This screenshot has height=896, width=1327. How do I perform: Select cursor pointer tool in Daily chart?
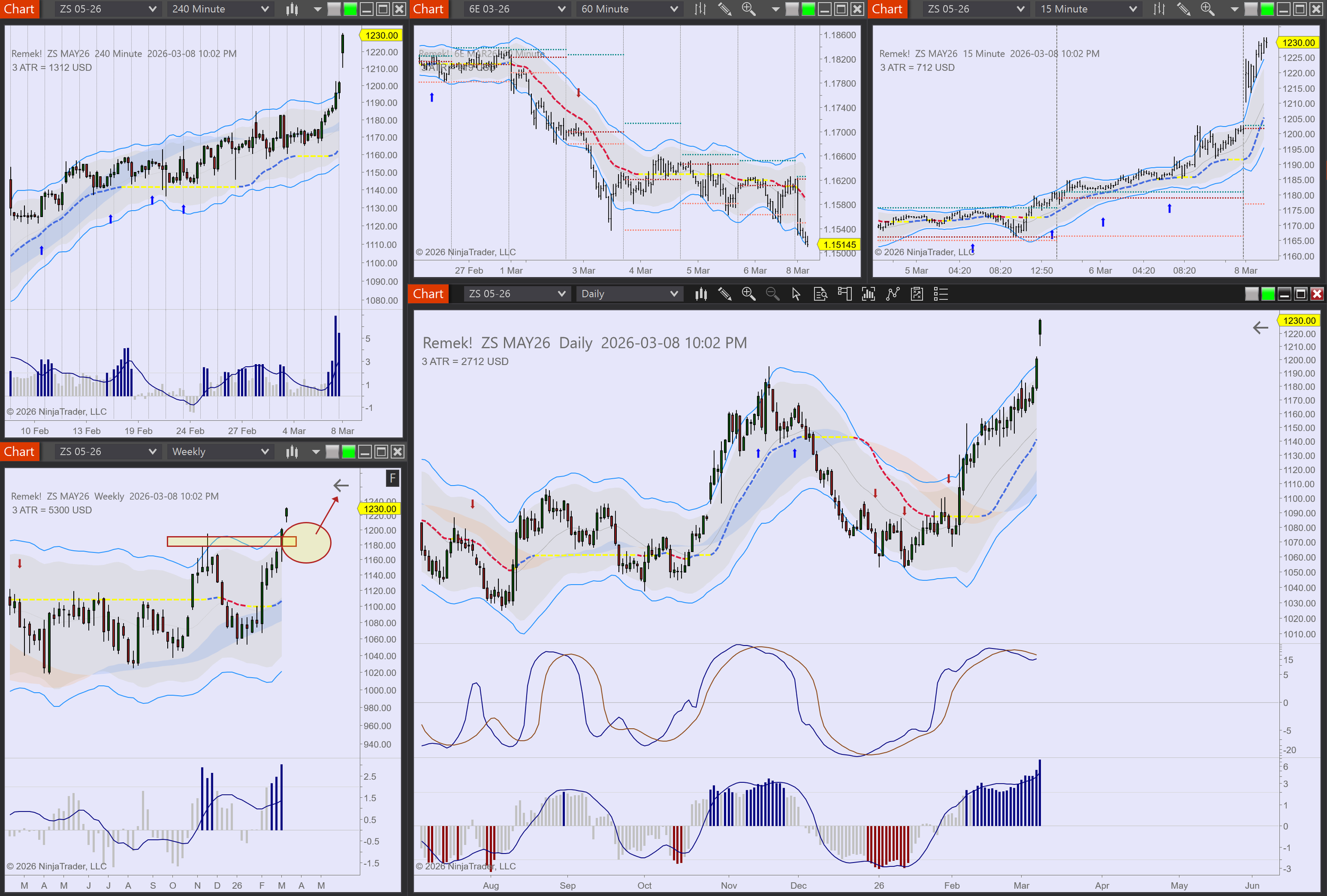pos(796,294)
